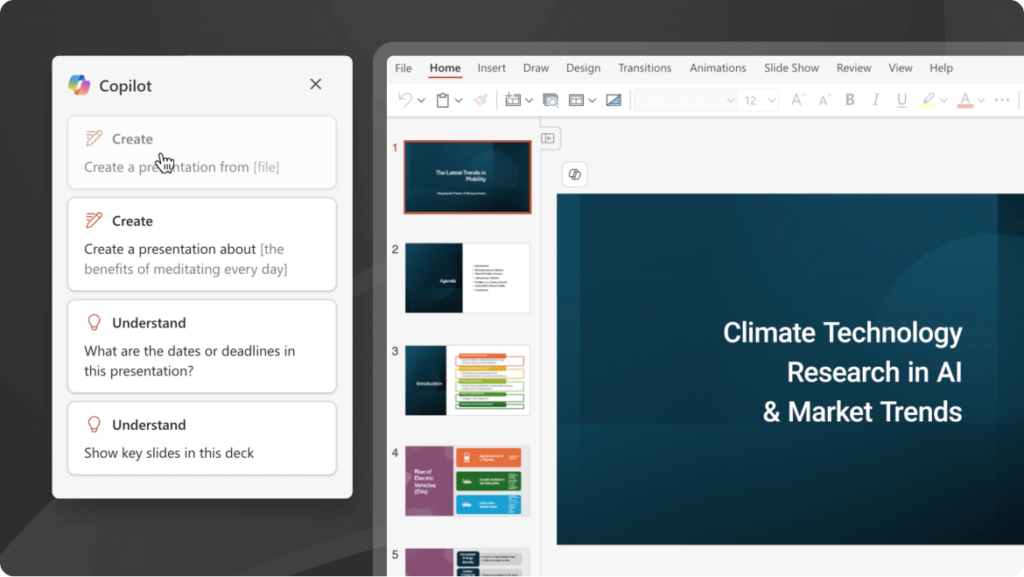Screen dimensions: 1024x577
Task: Open the Transitions tab
Action: [644, 68]
